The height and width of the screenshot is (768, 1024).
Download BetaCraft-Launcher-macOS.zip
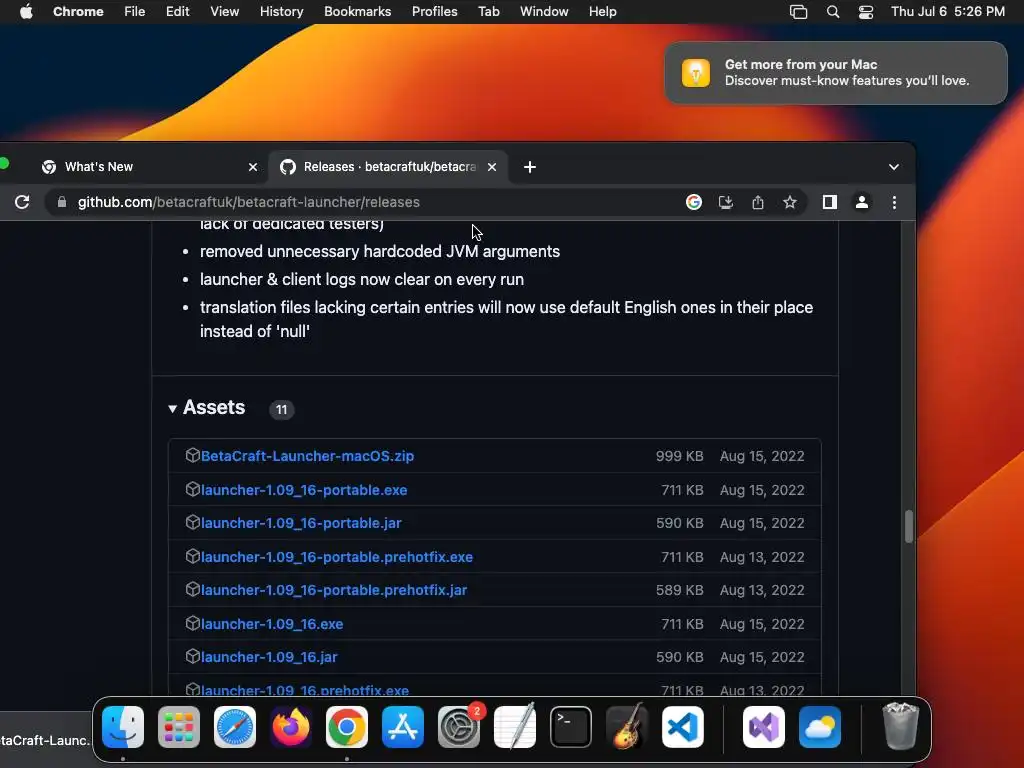pos(307,456)
